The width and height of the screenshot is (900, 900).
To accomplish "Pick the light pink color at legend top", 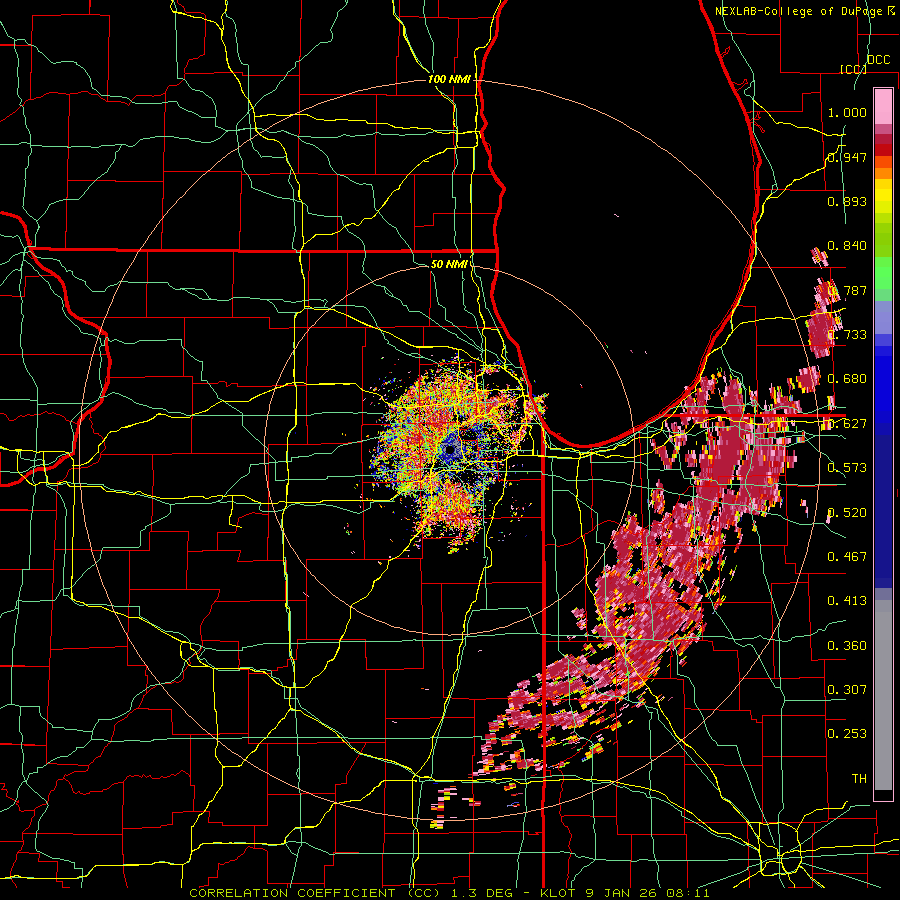I will click(x=883, y=106).
